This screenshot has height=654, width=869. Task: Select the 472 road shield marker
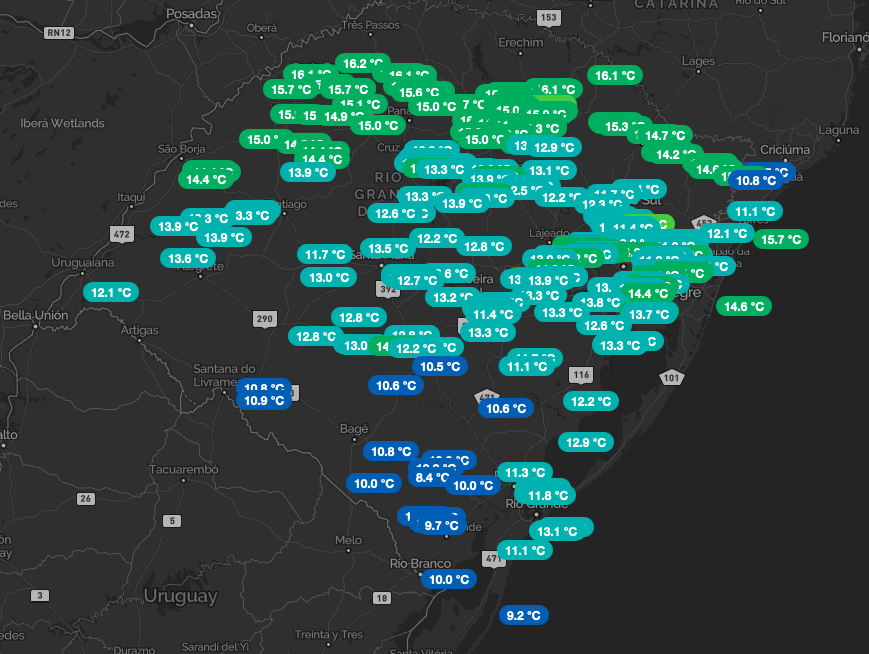(x=122, y=234)
